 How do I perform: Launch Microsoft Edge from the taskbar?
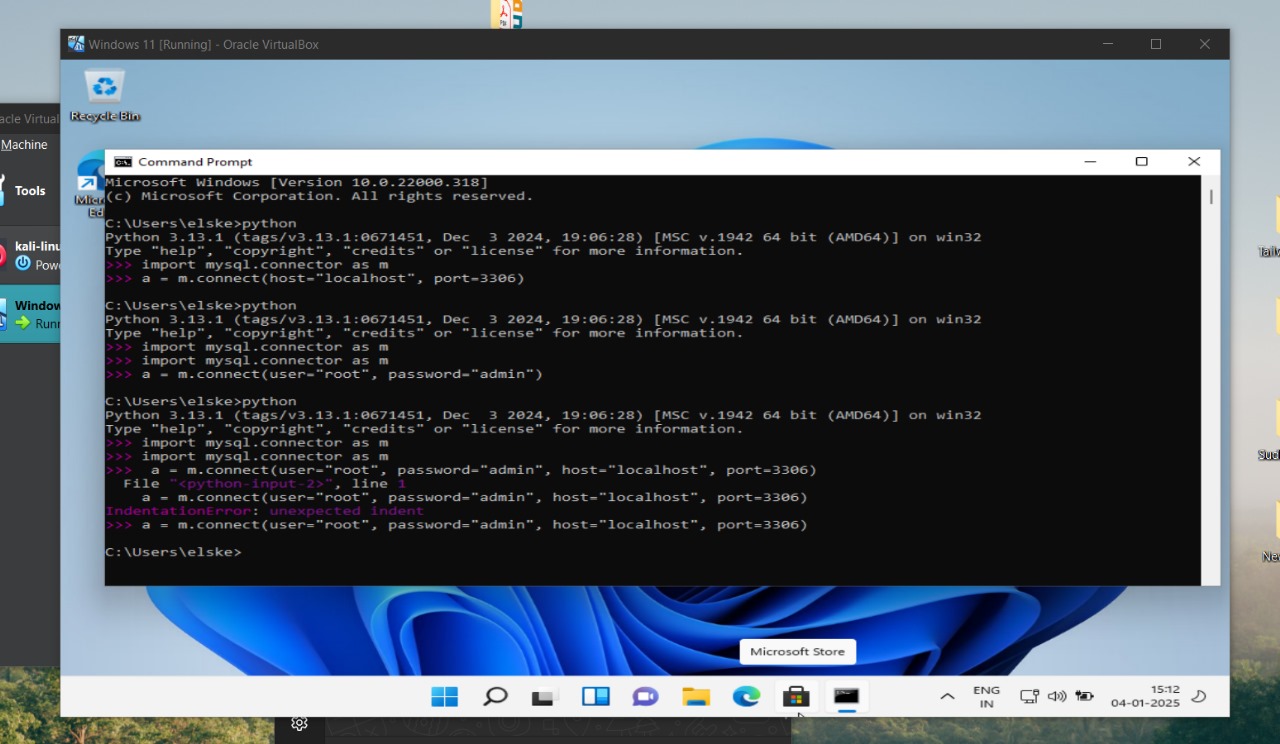pos(746,696)
